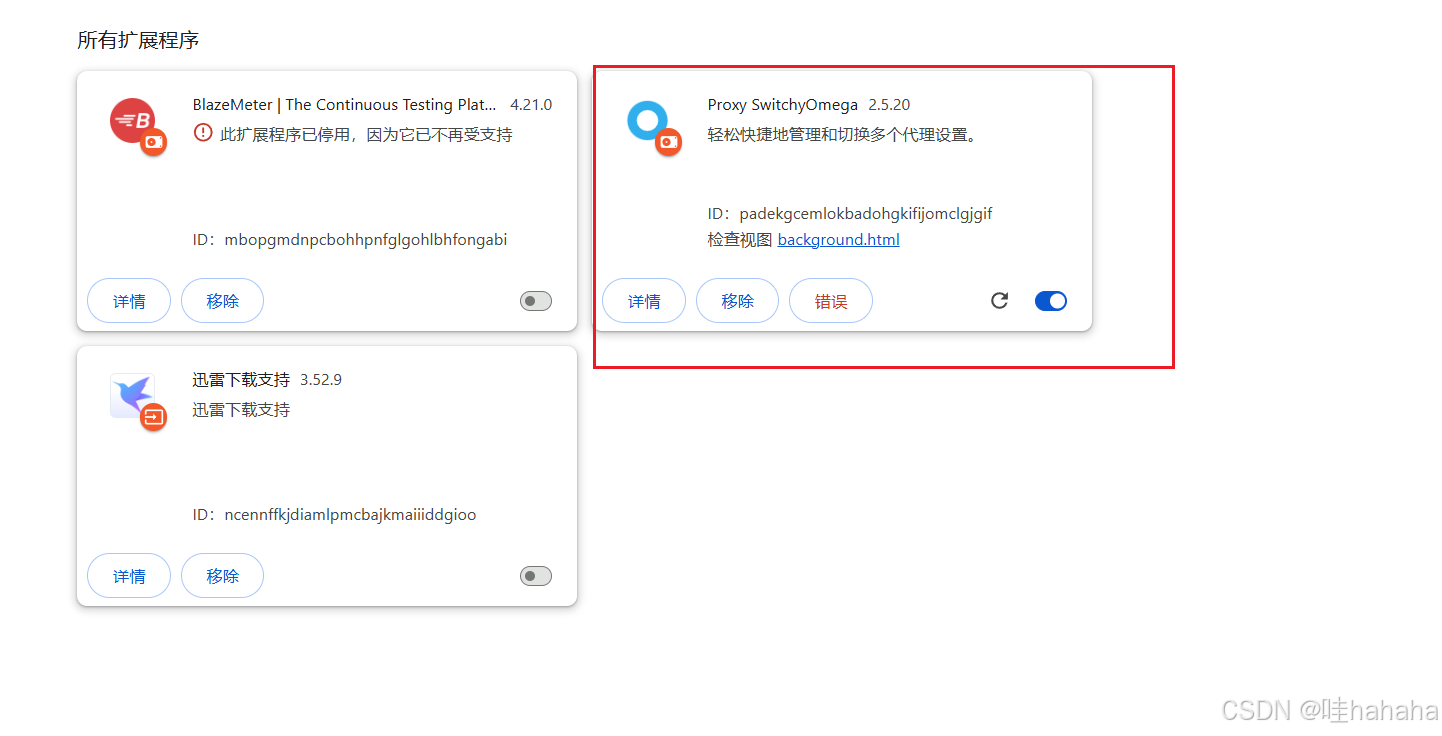
Task: Open 详情 for Proxy SwitchyOmega
Action: pos(644,301)
